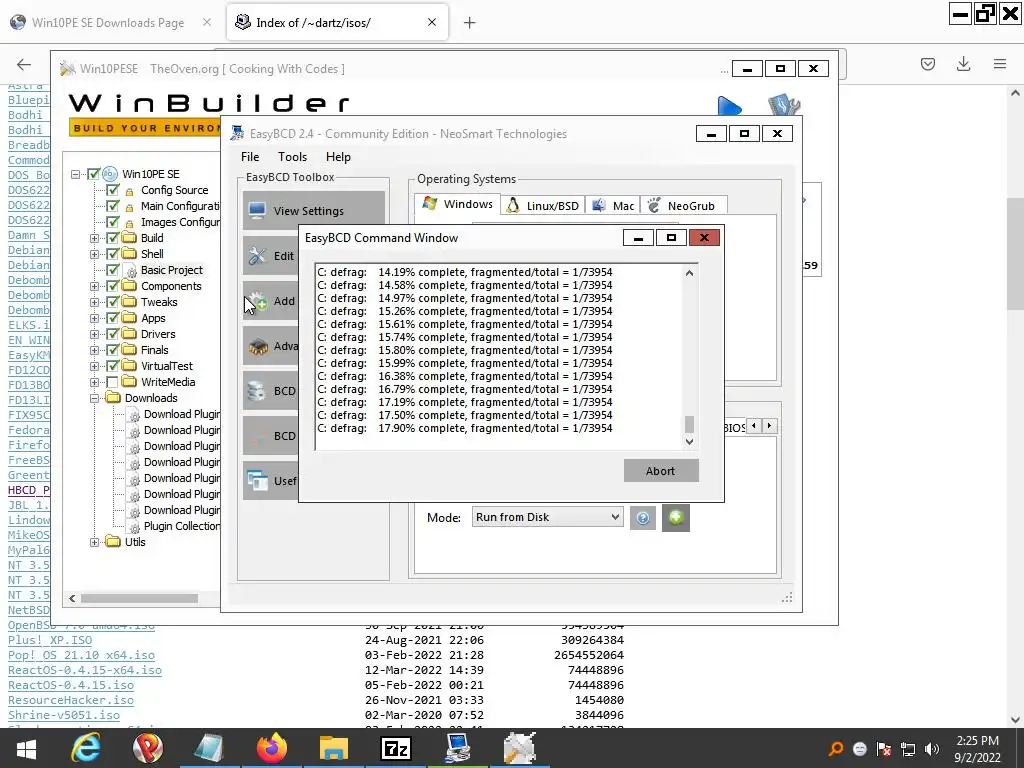Expand the Apps tree node

point(95,318)
